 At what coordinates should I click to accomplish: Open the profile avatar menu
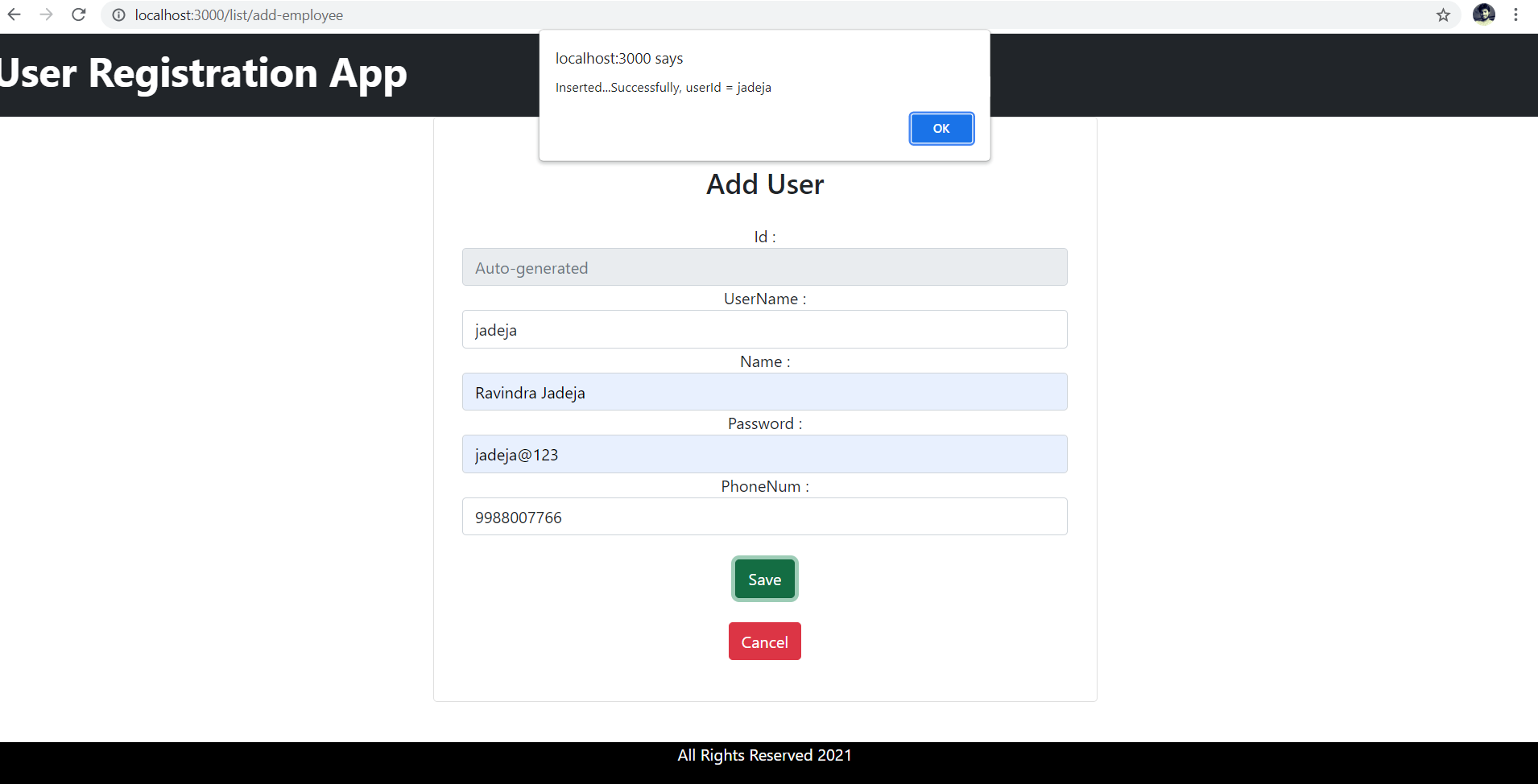1484,14
